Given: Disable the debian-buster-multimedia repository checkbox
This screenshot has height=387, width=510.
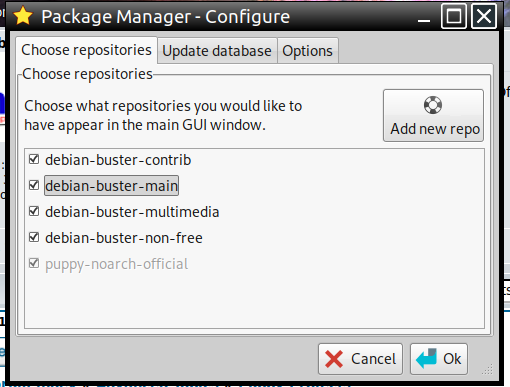Looking at the screenshot, I should pos(34,211).
